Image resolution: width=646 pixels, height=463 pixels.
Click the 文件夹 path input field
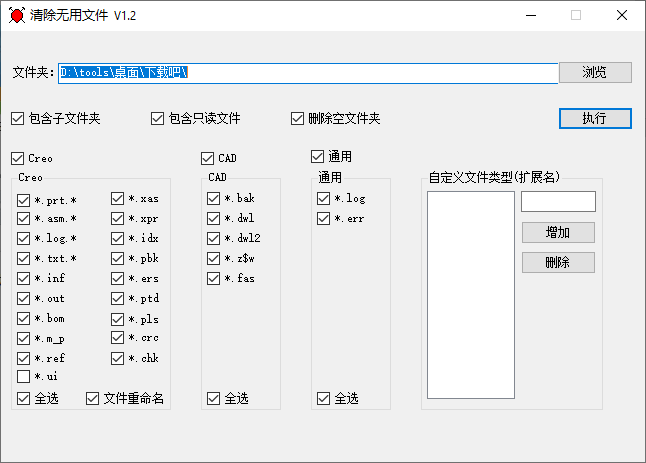(x=308, y=73)
